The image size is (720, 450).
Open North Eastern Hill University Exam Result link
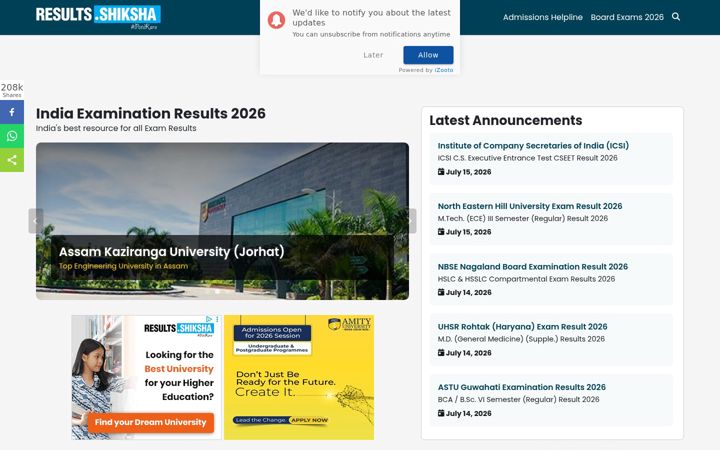coord(530,206)
